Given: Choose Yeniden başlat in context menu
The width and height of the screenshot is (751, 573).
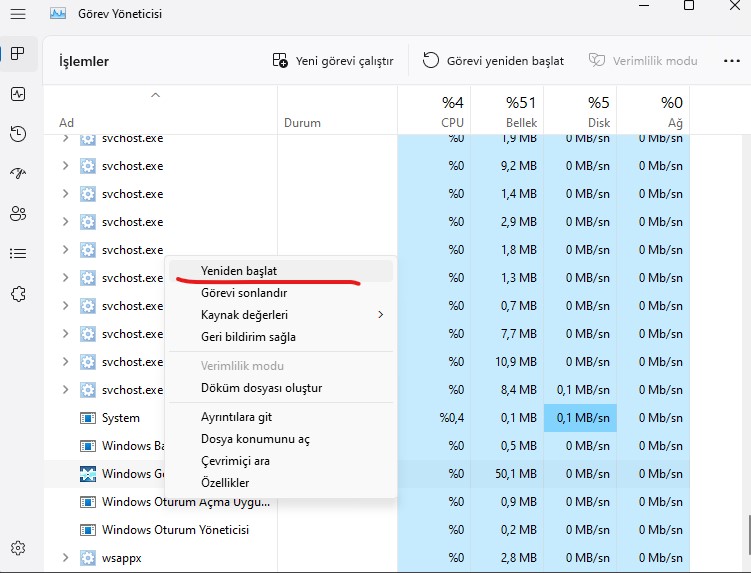Looking at the screenshot, I should click(281, 271).
